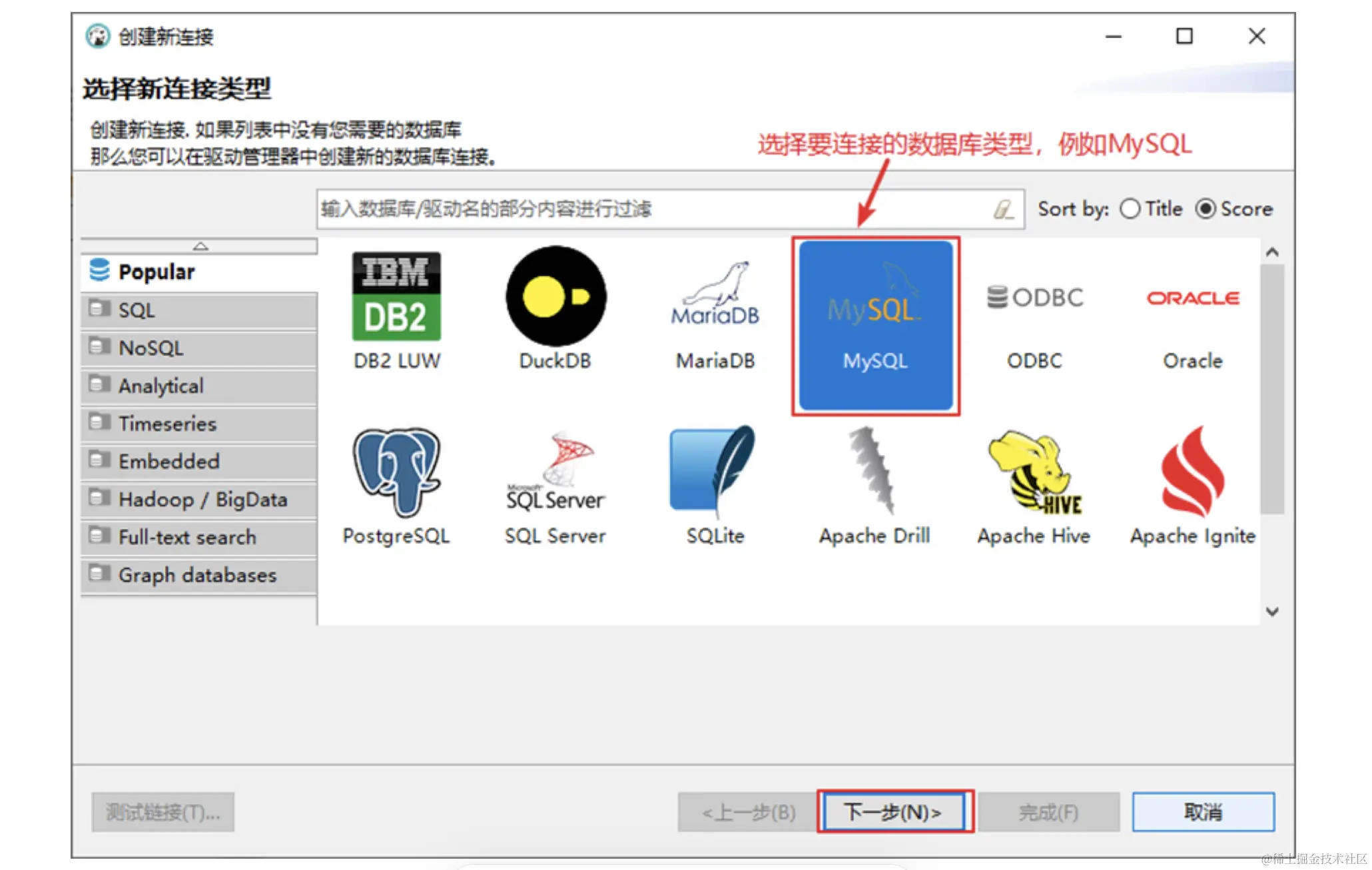Click the 上一步(B) back button
The width and height of the screenshot is (1372, 870).
click(749, 812)
